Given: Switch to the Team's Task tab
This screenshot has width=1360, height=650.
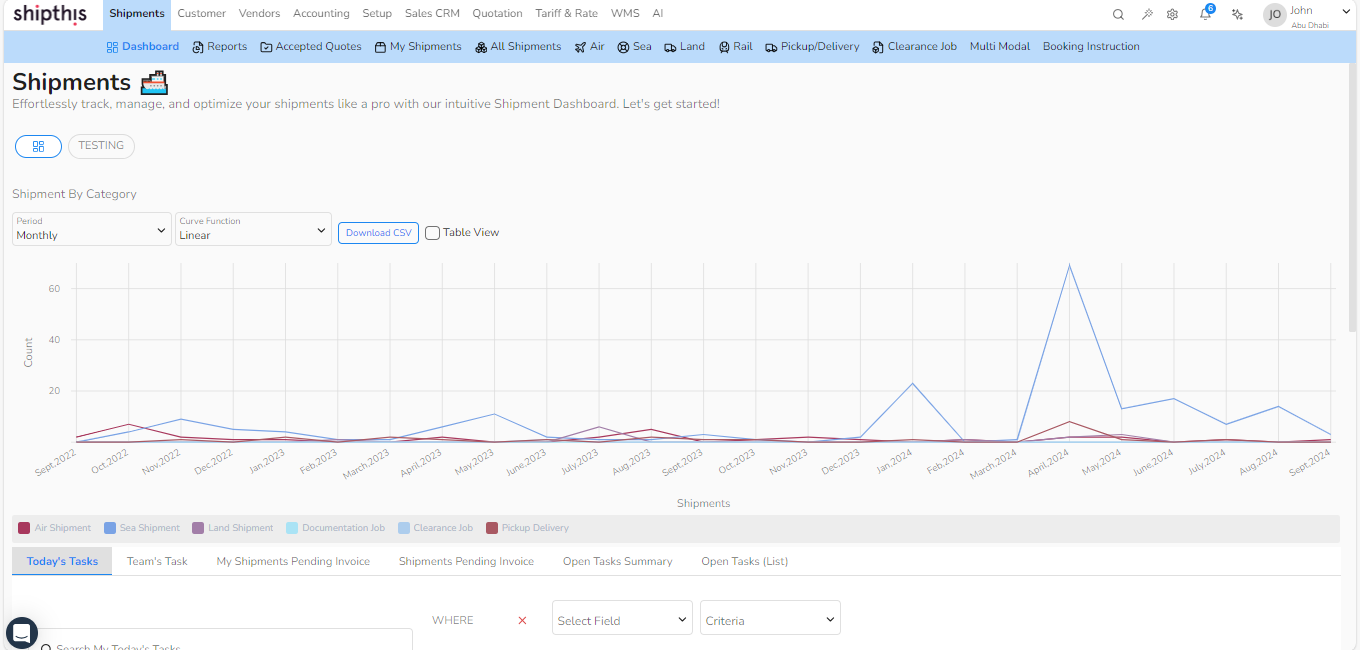Looking at the screenshot, I should point(156,561).
